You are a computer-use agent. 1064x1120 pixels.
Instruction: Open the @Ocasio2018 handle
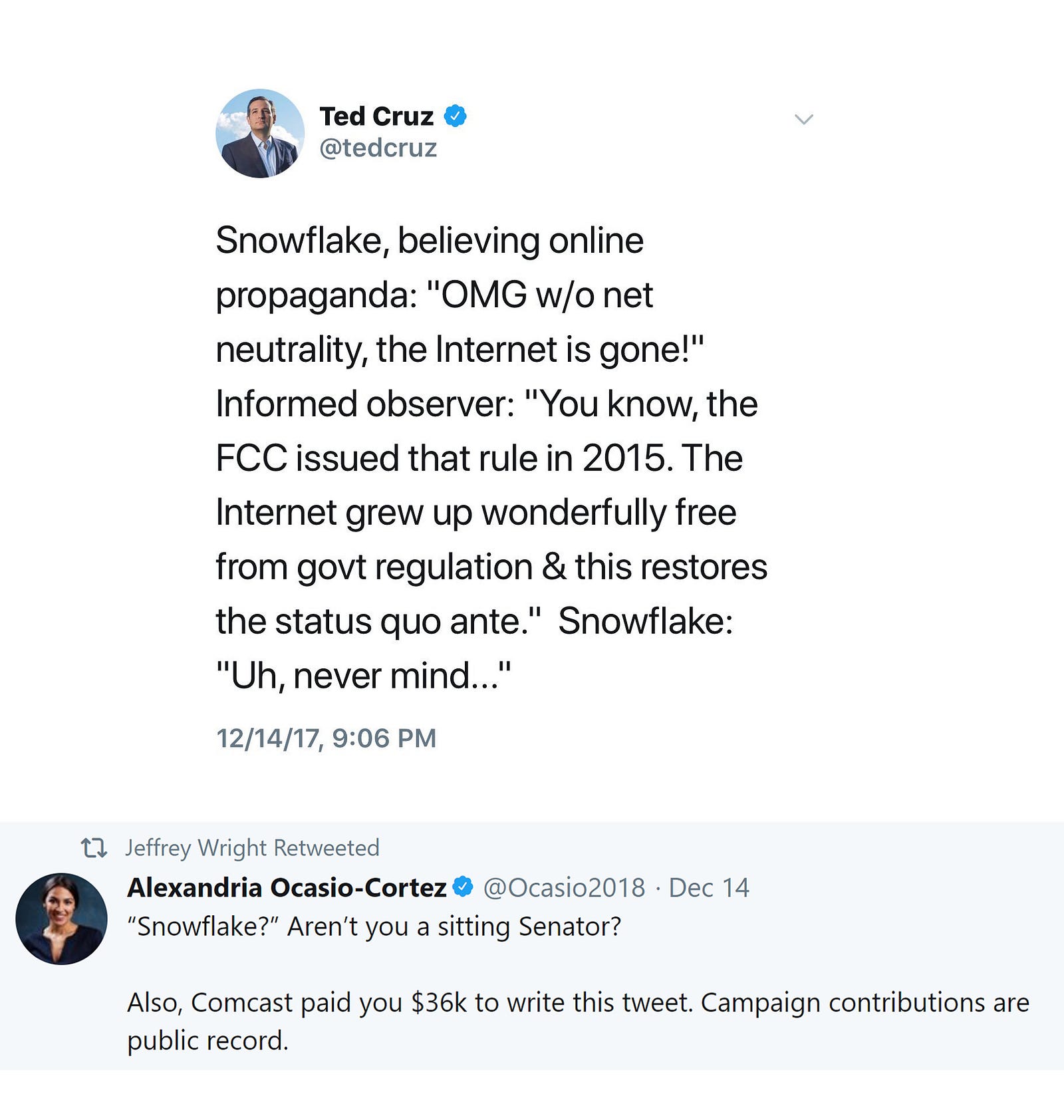click(564, 888)
